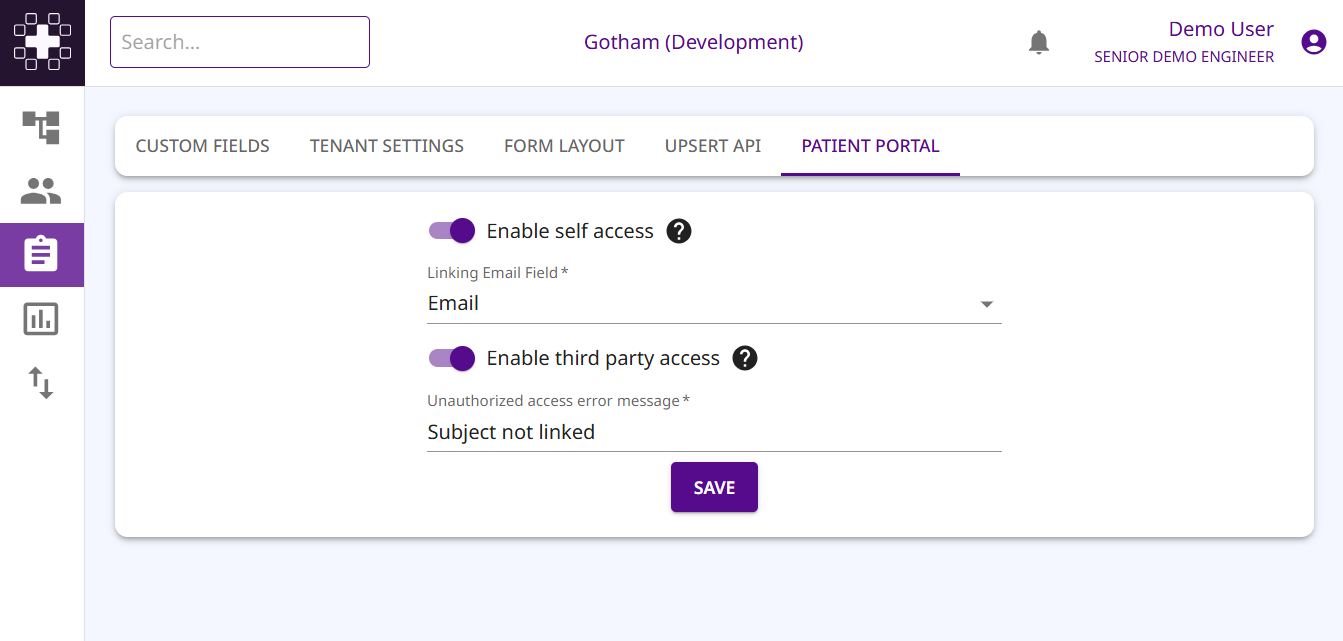Open the people/users sidebar icon

[41, 191]
